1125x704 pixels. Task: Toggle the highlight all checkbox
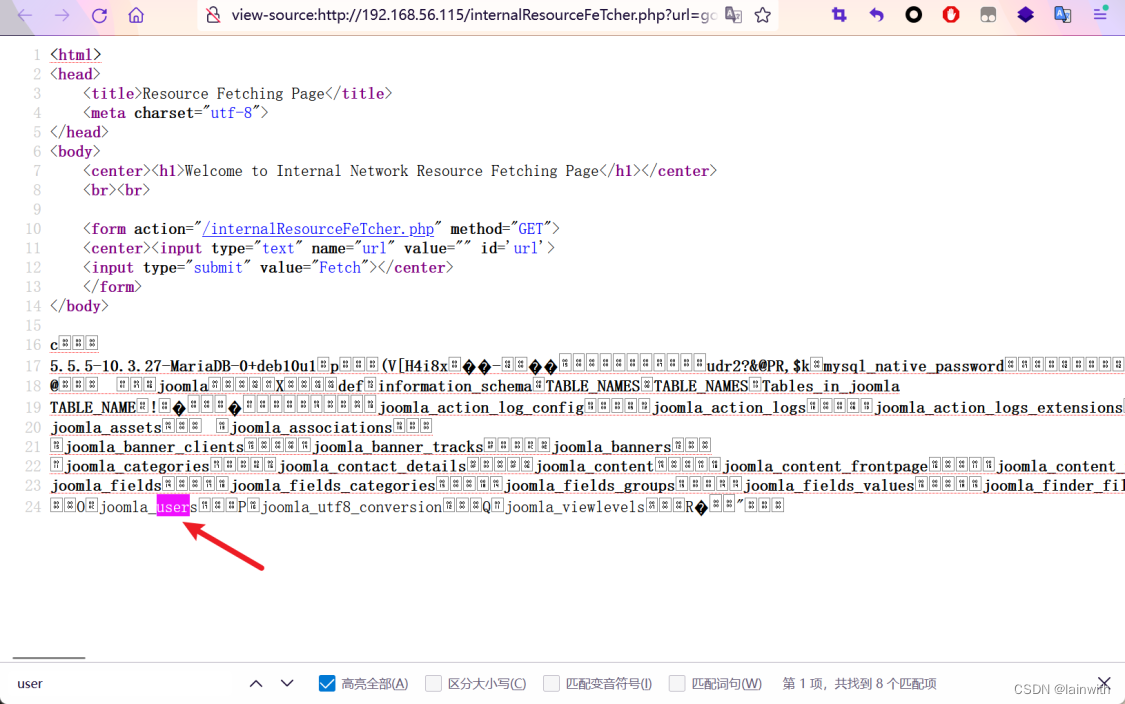[x=326, y=683]
